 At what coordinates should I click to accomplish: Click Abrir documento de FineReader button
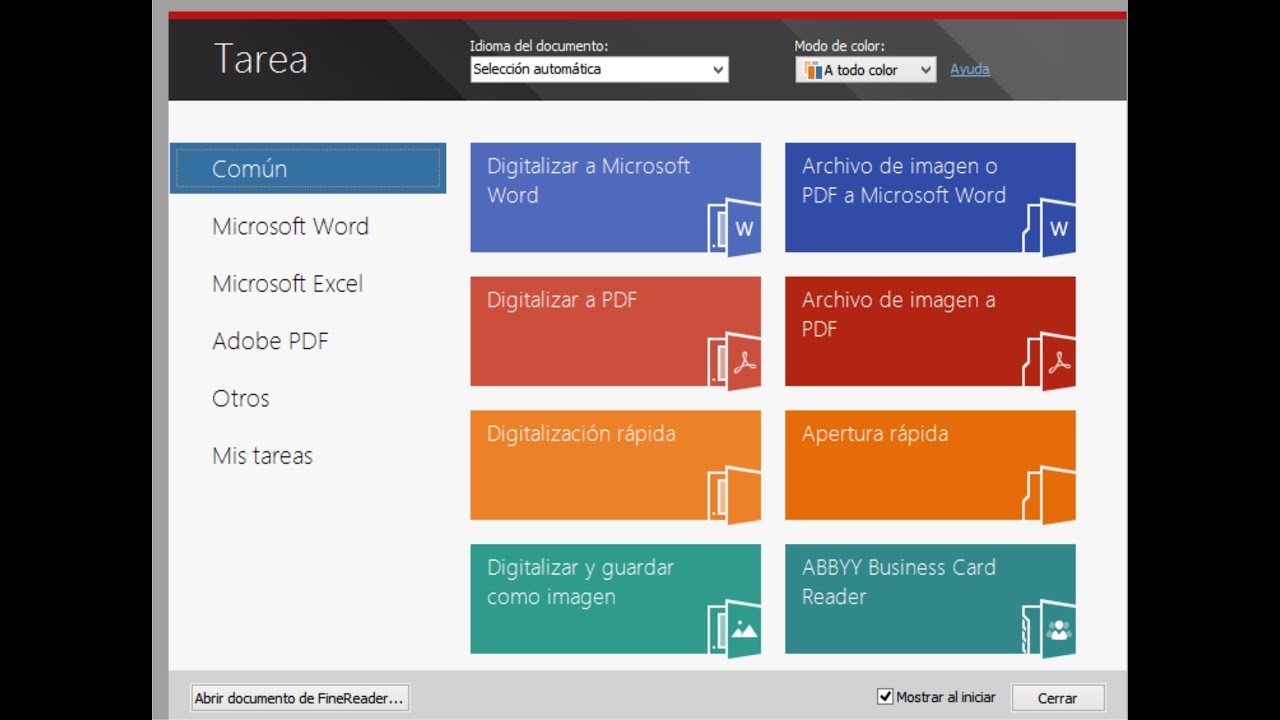point(300,698)
